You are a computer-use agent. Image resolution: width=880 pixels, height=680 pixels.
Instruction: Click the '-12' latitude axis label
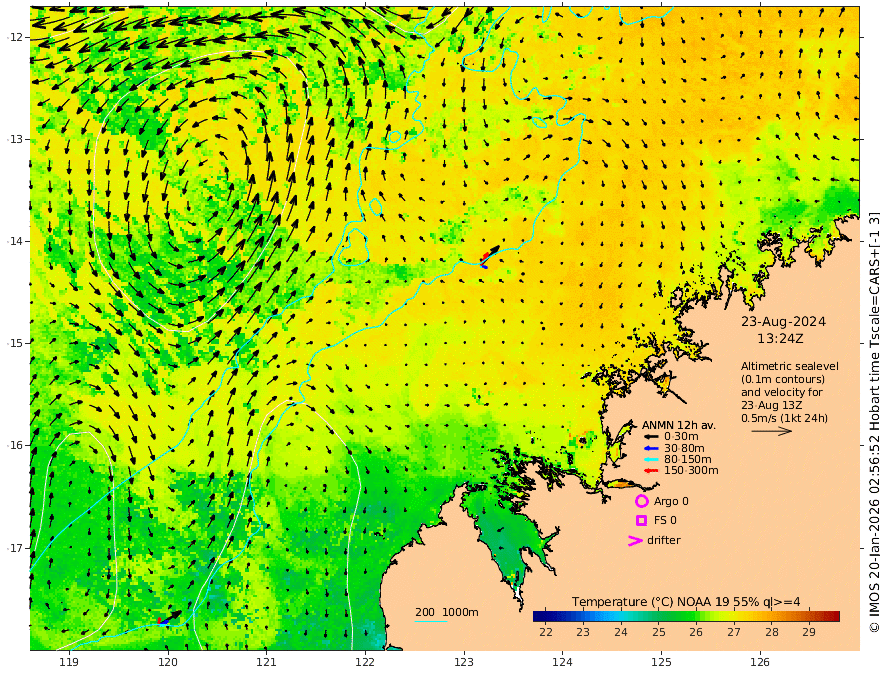click(x=17, y=37)
